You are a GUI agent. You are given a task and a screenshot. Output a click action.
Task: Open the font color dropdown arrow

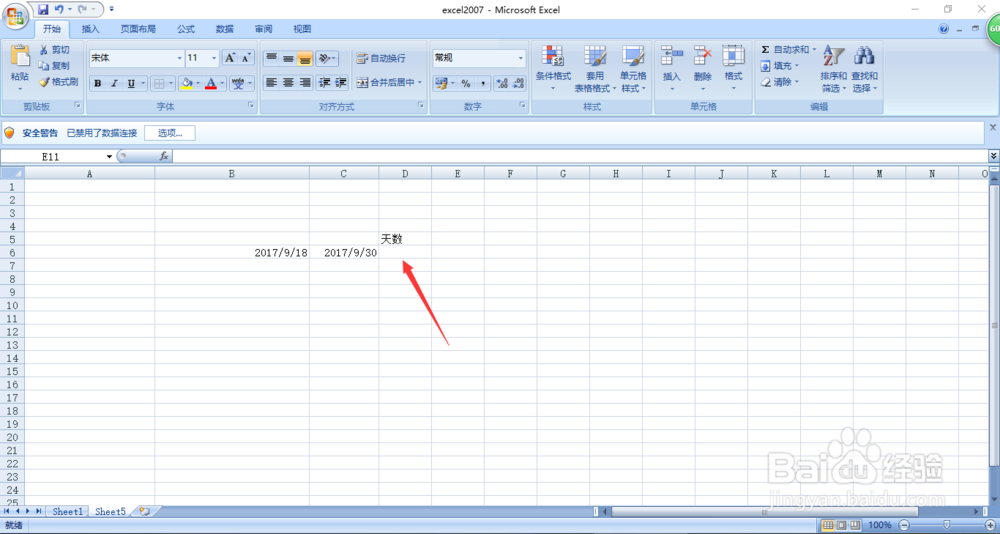(223, 84)
